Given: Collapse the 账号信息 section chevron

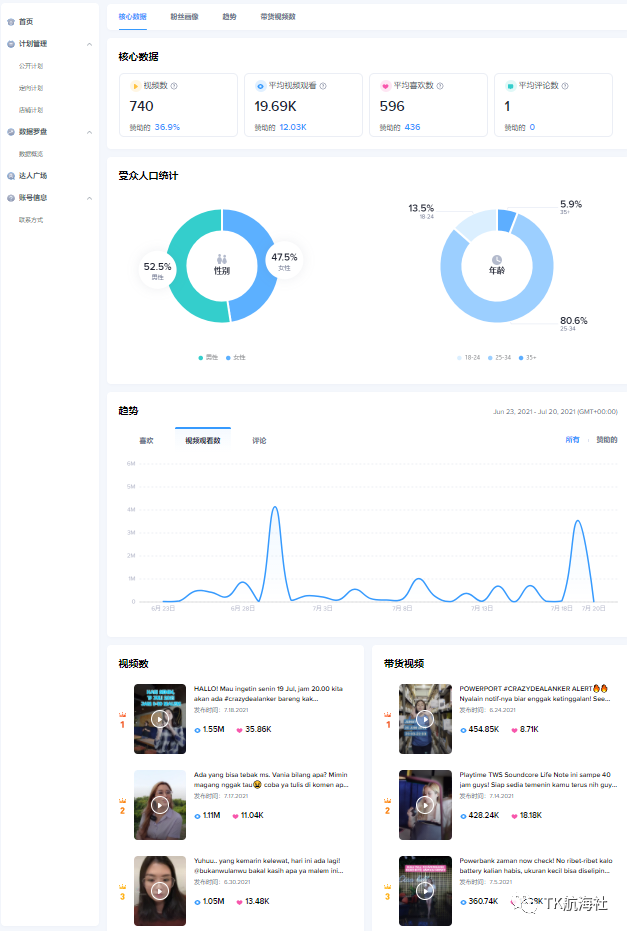Looking at the screenshot, I should [x=89, y=198].
